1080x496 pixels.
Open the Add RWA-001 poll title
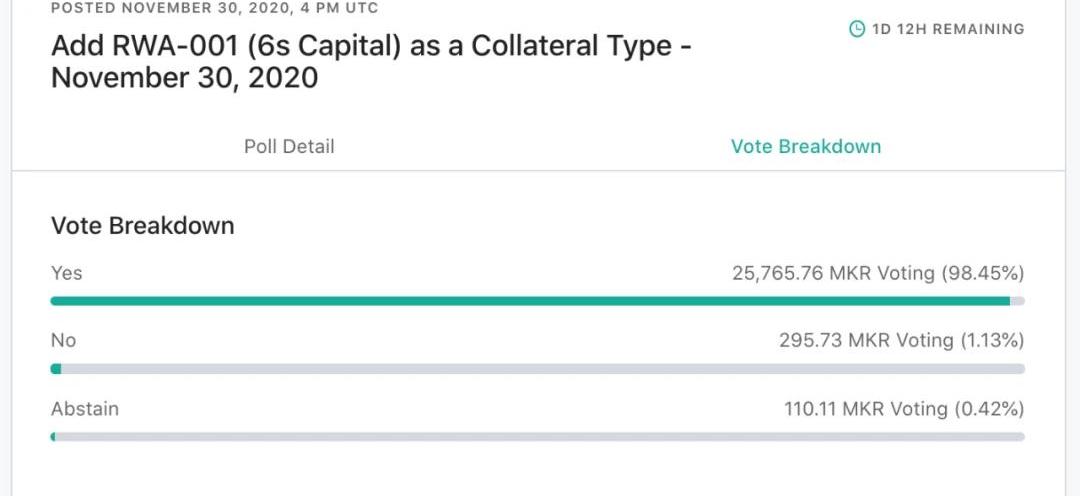(x=370, y=61)
